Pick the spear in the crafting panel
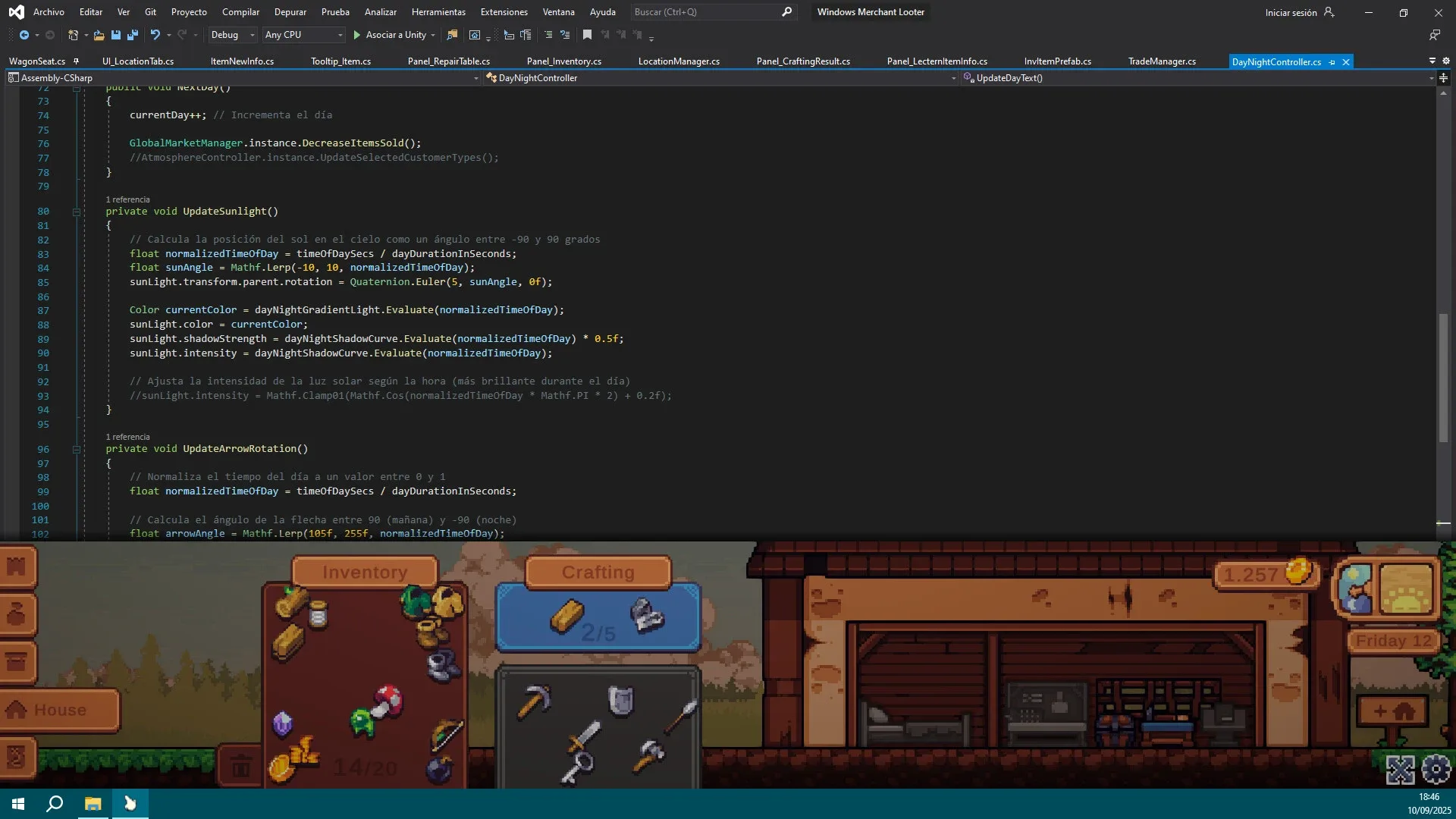 (x=680, y=716)
